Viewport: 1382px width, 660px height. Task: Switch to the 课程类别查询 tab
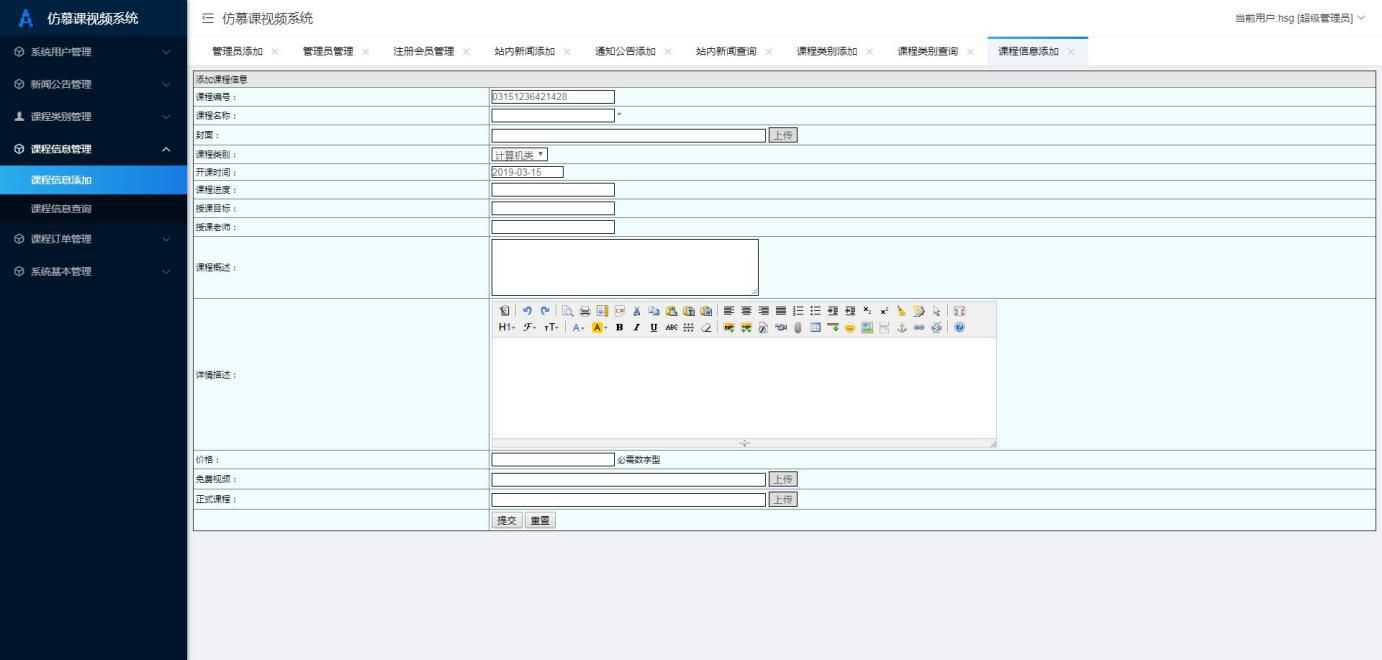928,51
